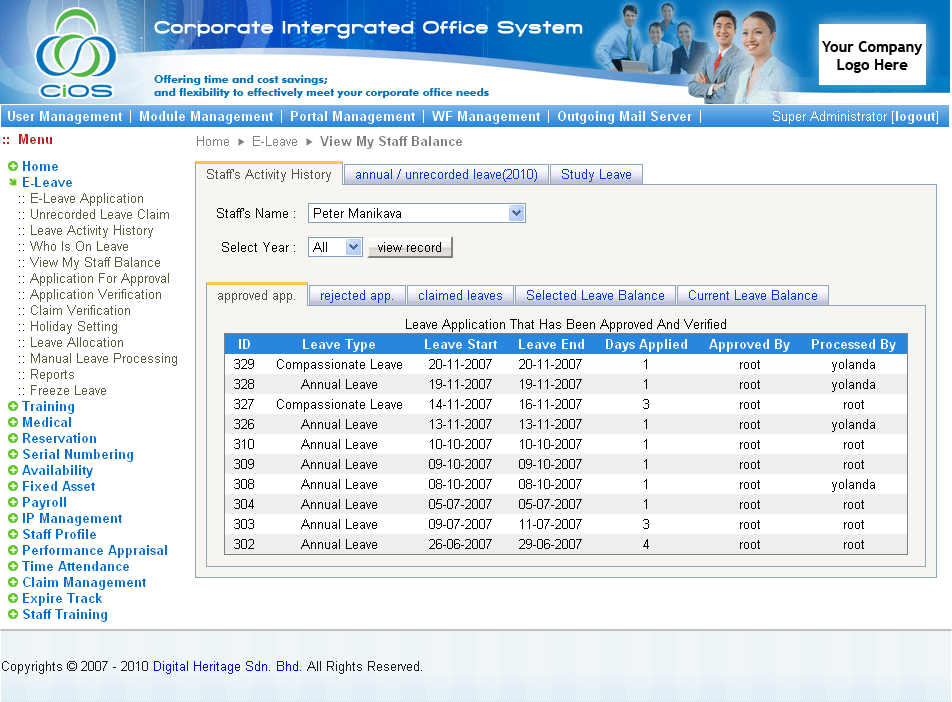Image resolution: width=952 pixels, height=702 pixels.
Task: Click the green plus icon beside Staff Profile
Action: click(13, 535)
